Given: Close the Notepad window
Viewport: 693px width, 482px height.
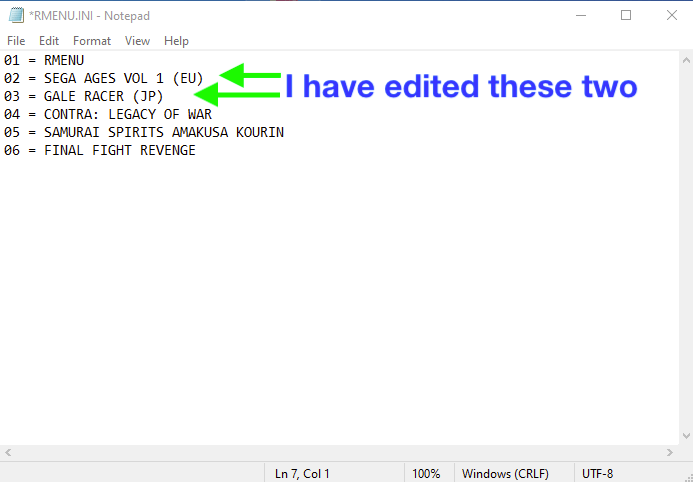Looking at the screenshot, I should coord(672,15).
